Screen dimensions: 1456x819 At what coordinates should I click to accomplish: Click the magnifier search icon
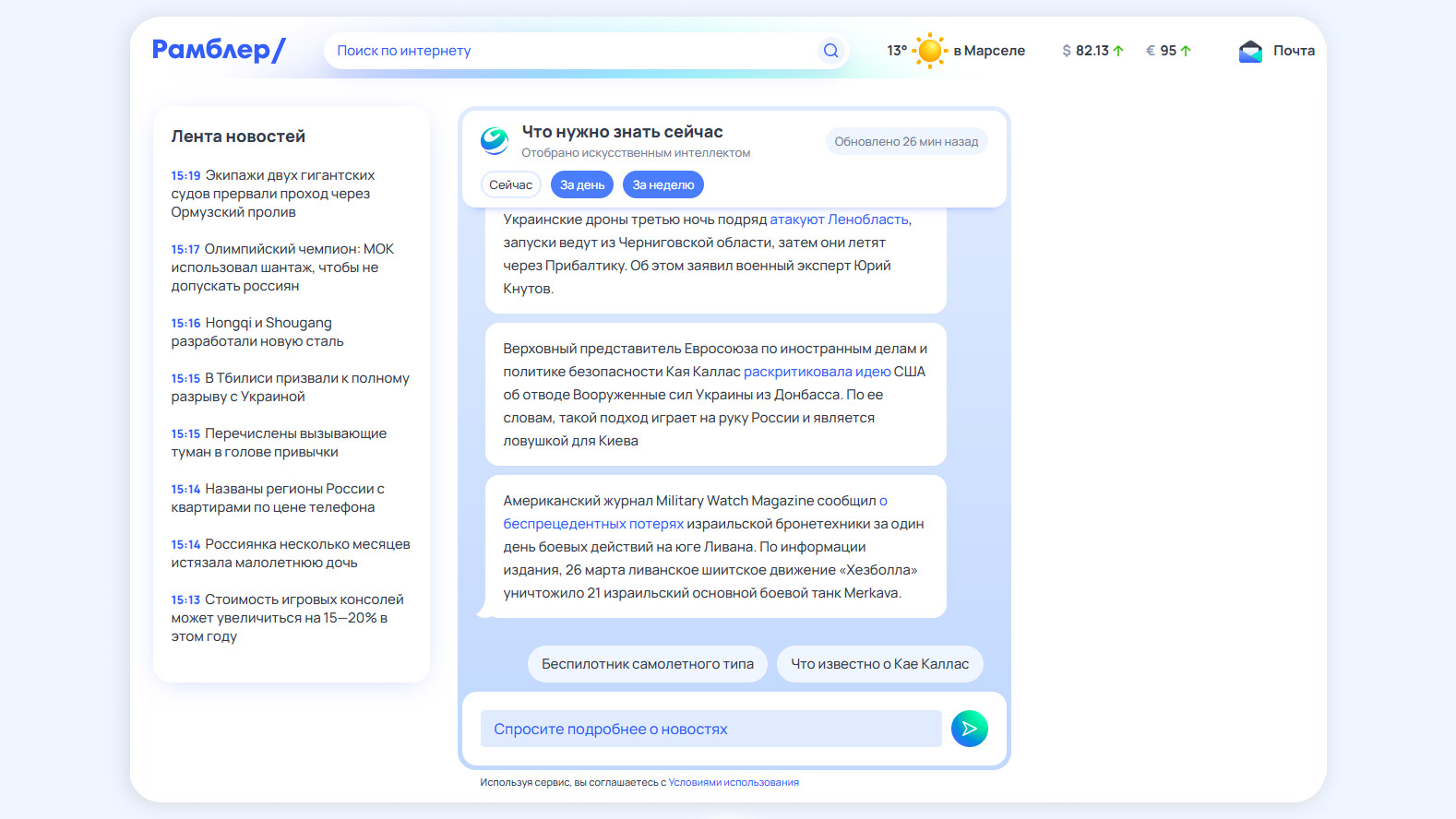(830, 51)
